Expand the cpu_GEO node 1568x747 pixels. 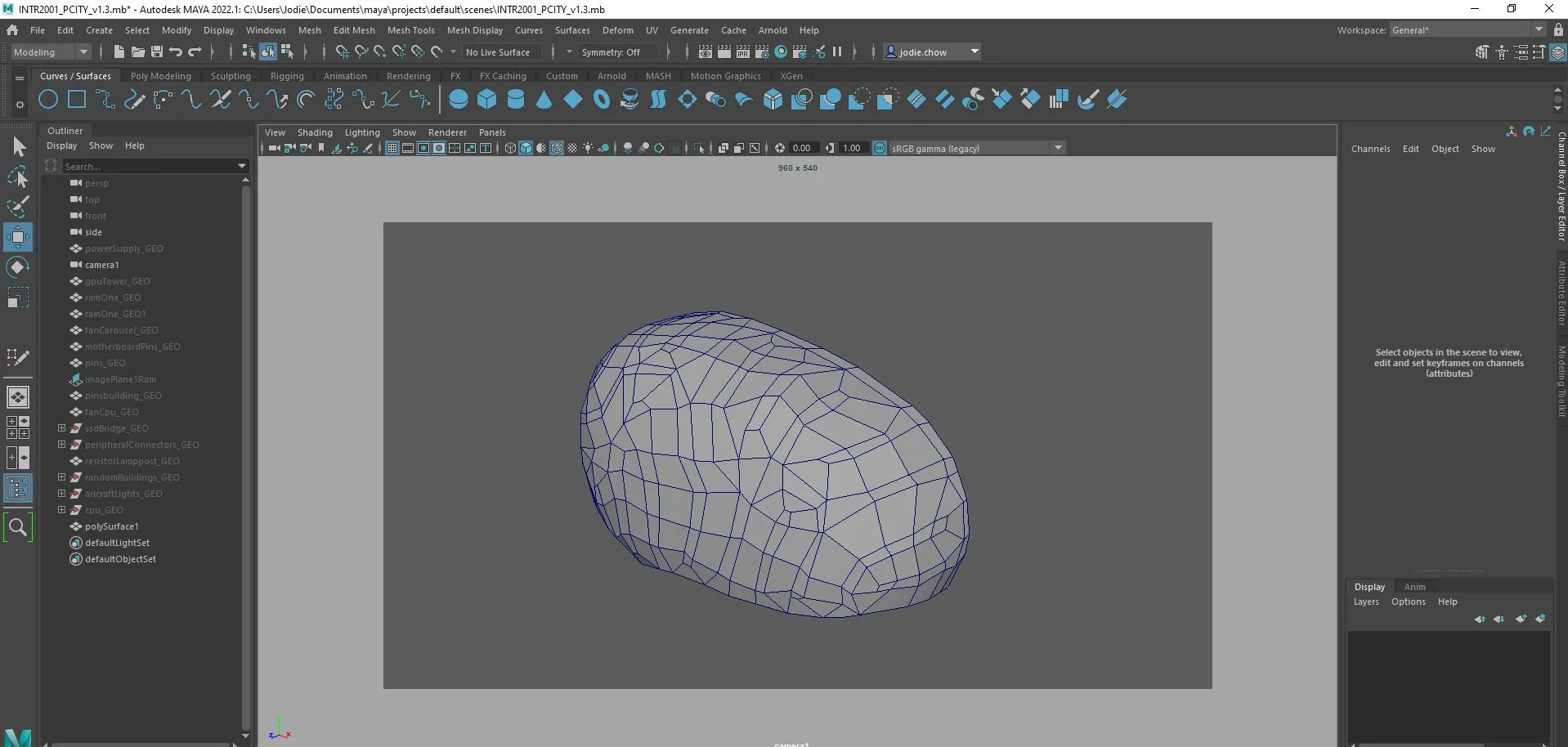coord(61,509)
